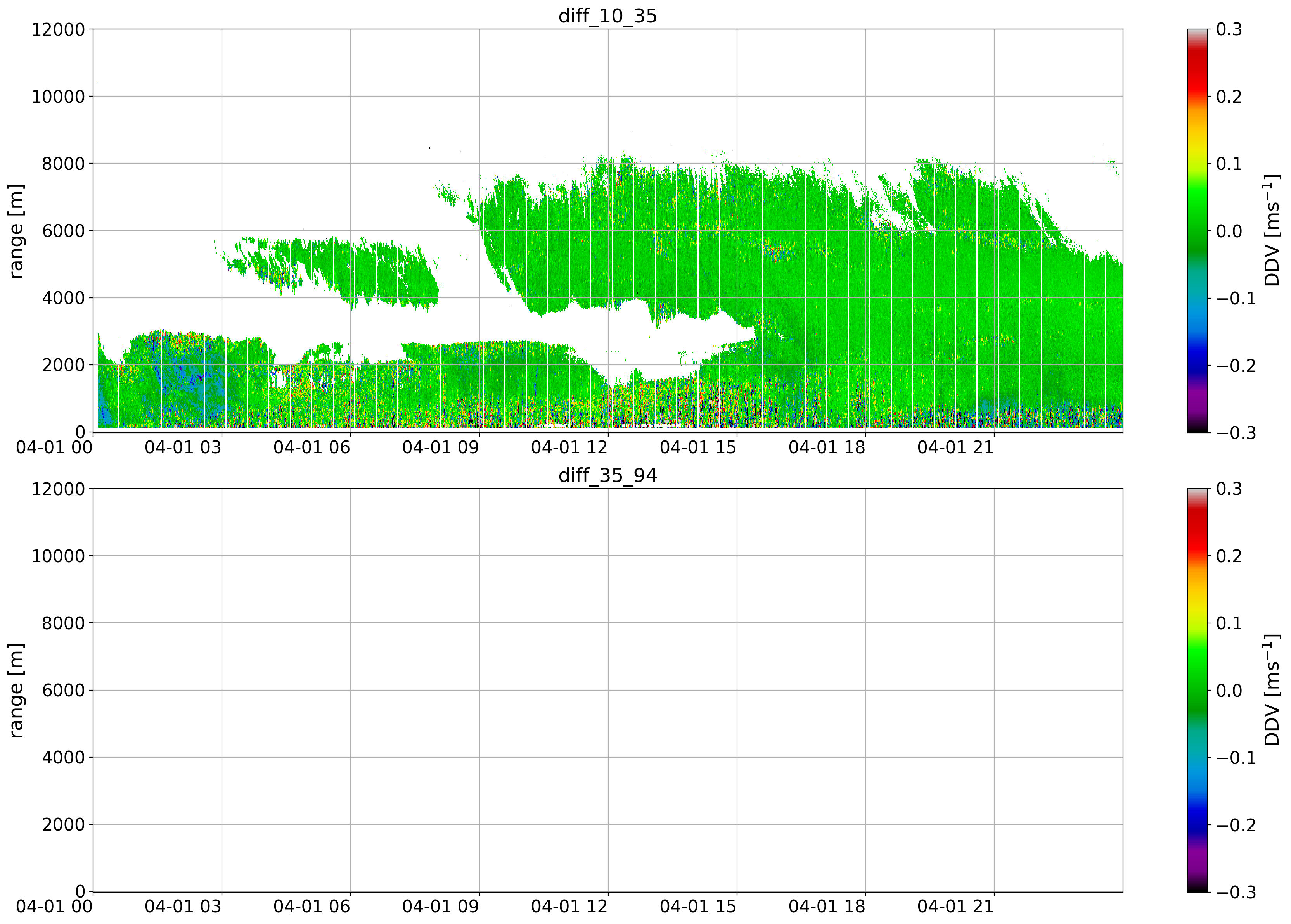Click the −0.1 tick on upper colorbar

click(1236, 298)
